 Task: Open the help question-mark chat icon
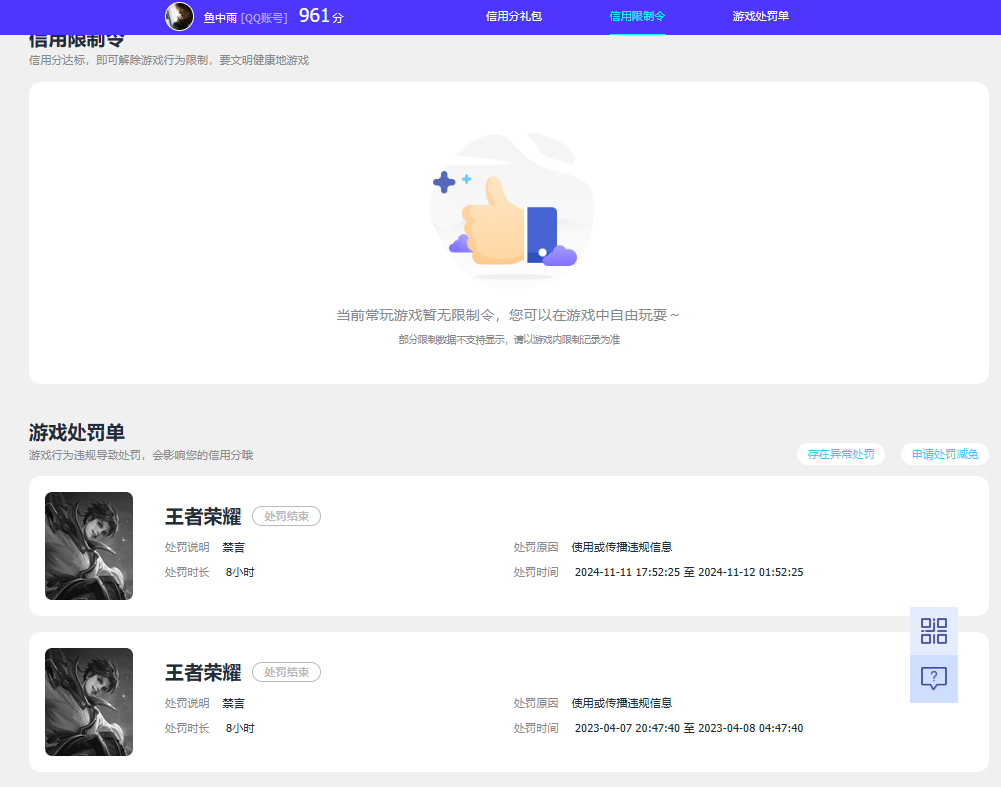933,678
